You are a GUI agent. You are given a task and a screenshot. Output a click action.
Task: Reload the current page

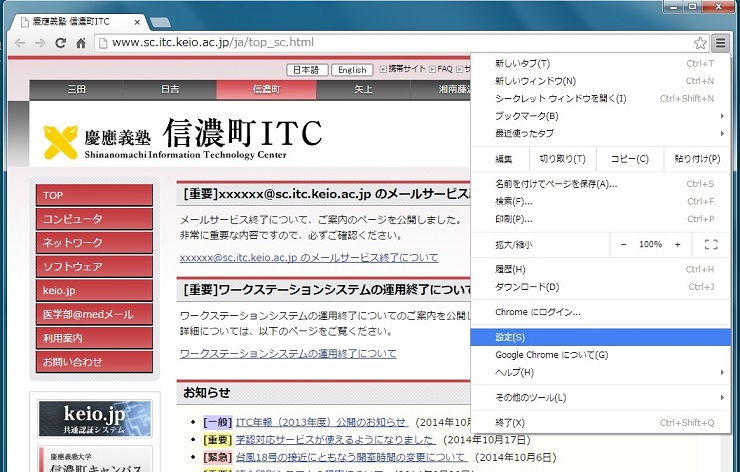(60, 43)
